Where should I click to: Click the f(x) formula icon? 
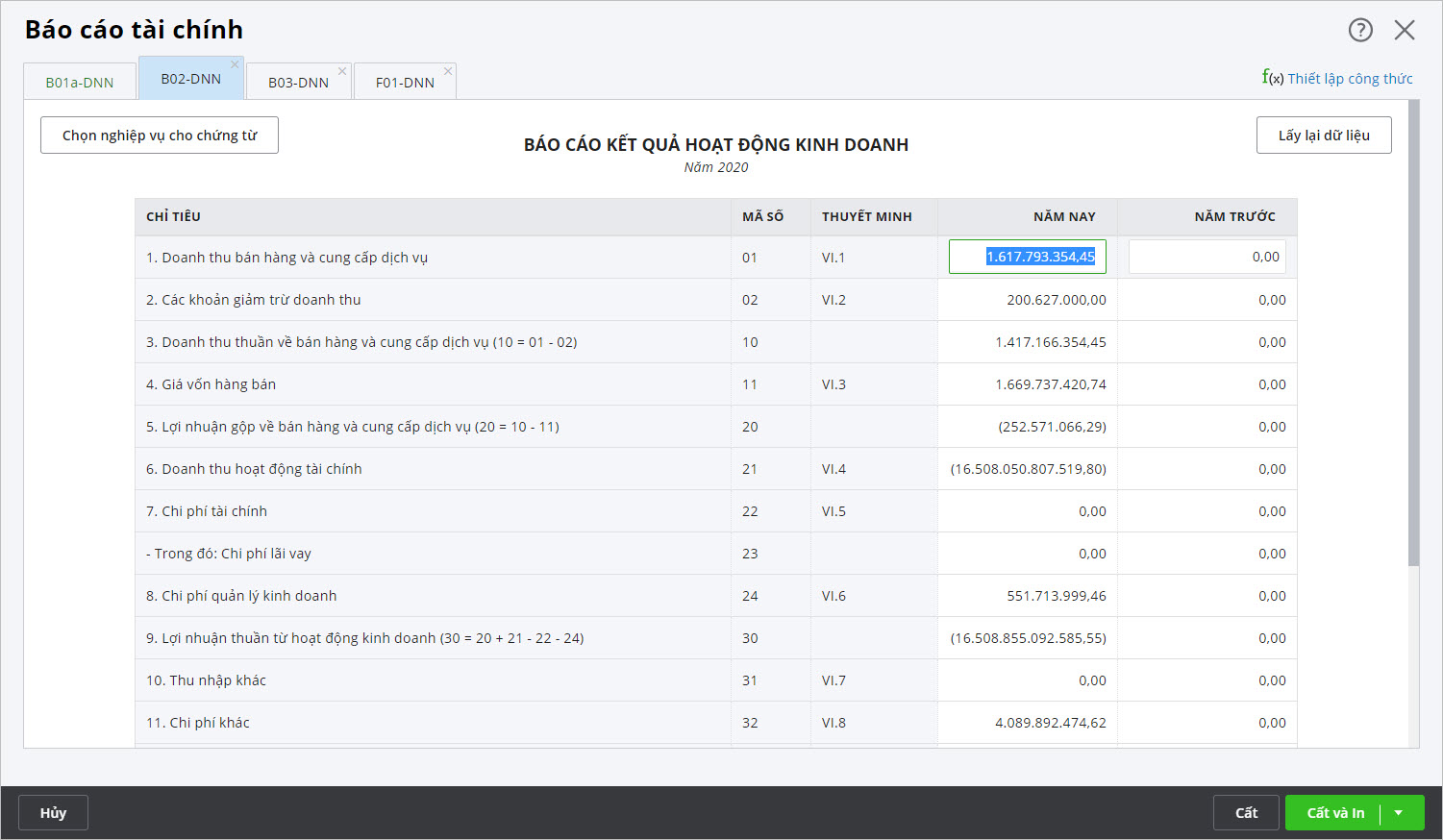click(1272, 78)
